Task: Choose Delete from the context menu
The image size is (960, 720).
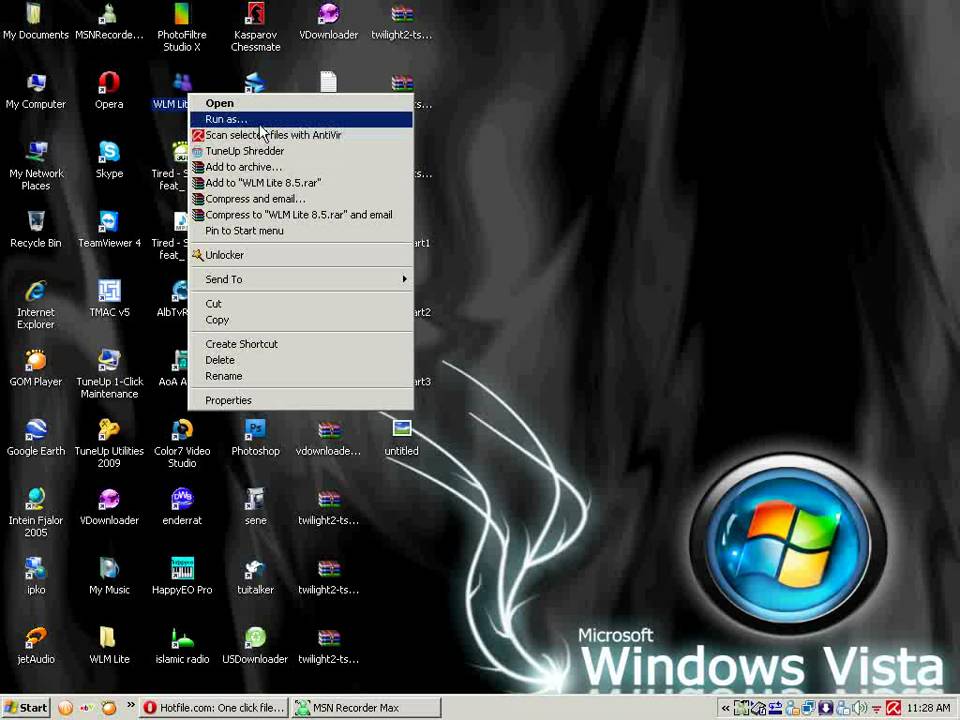Action: pyautogui.click(x=301, y=360)
